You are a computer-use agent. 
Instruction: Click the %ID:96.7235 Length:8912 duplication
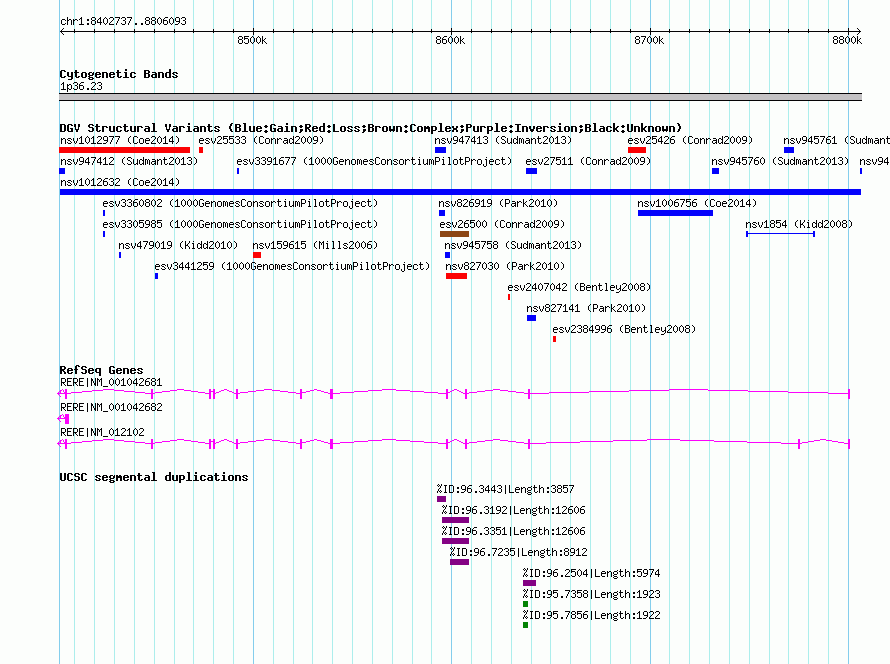click(x=519, y=552)
